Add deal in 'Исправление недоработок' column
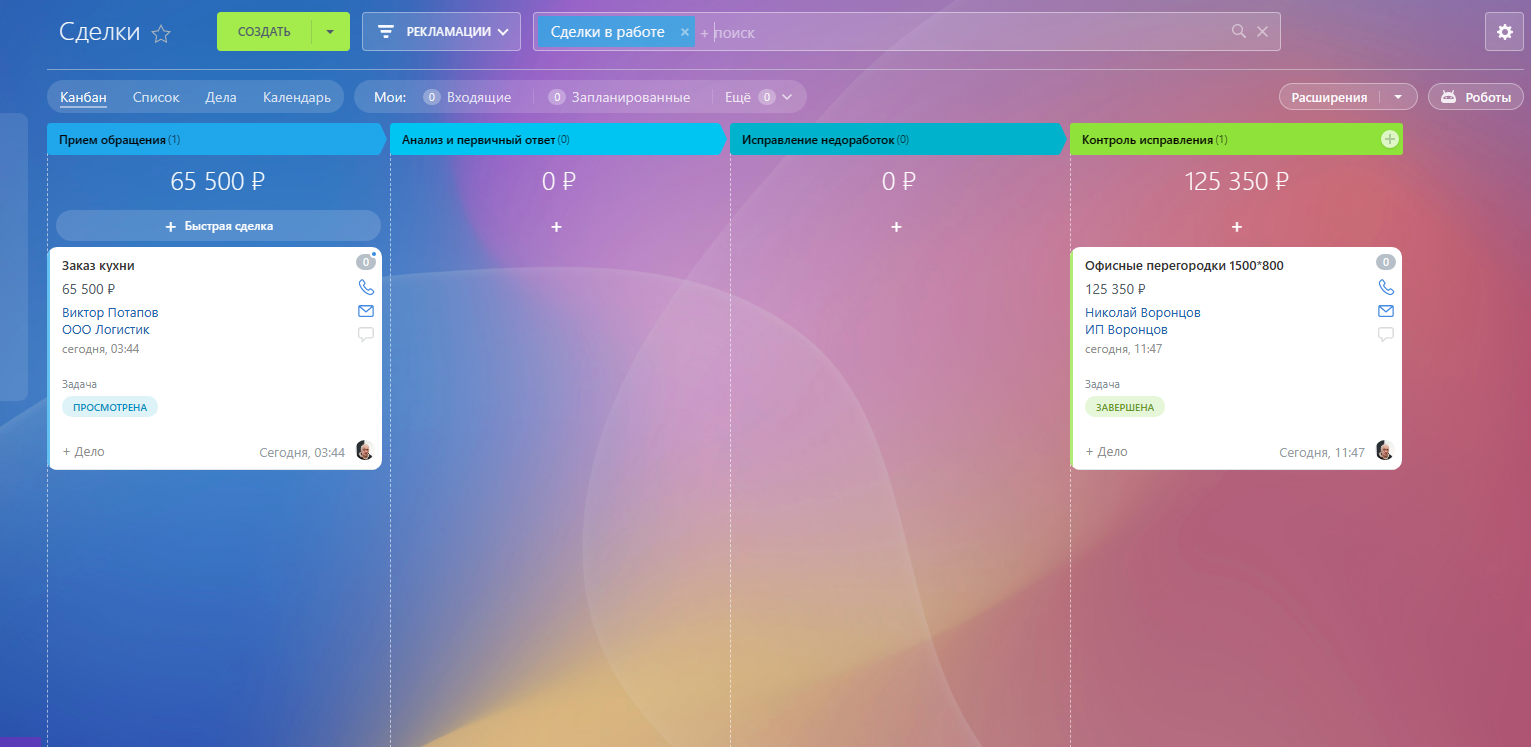The image size is (1531, 747). pos(896,227)
